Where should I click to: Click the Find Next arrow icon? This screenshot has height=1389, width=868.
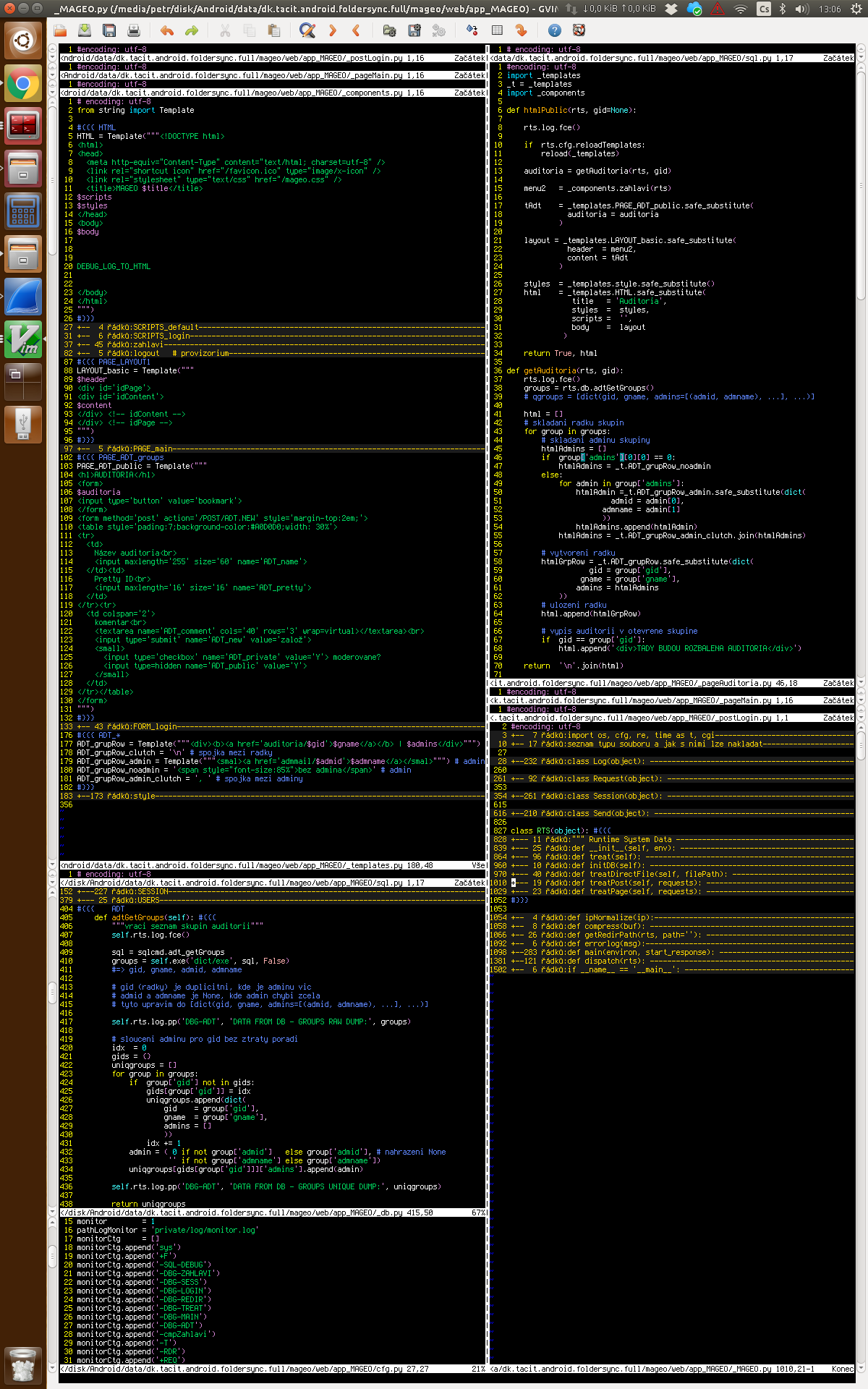(332, 30)
